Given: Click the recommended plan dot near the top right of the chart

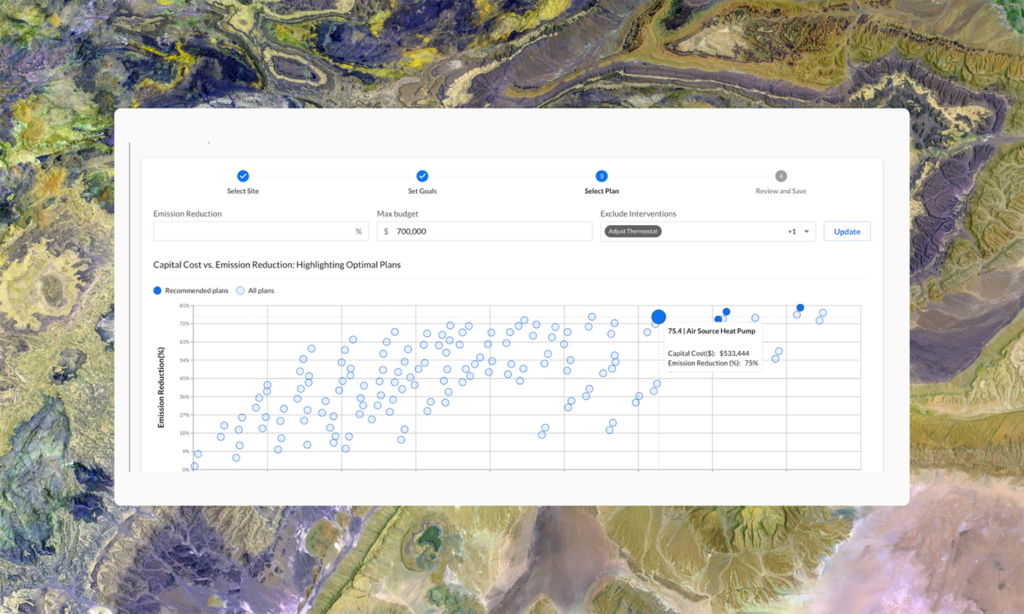Looking at the screenshot, I should tap(800, 308).
